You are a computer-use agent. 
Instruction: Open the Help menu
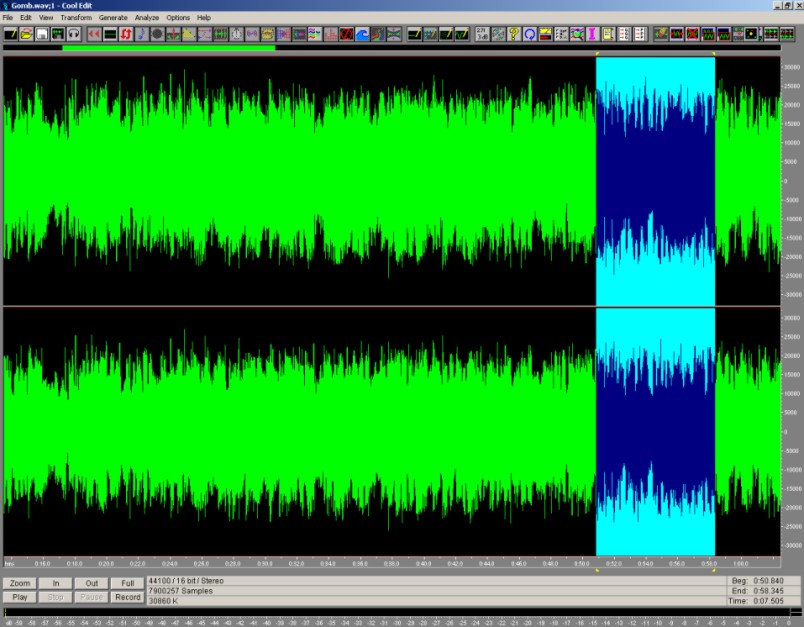(x=204, y=17)
